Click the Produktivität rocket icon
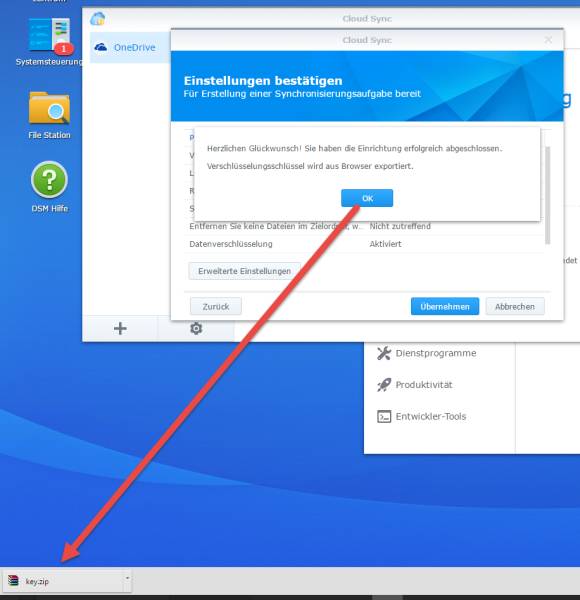 coord(384,385)
